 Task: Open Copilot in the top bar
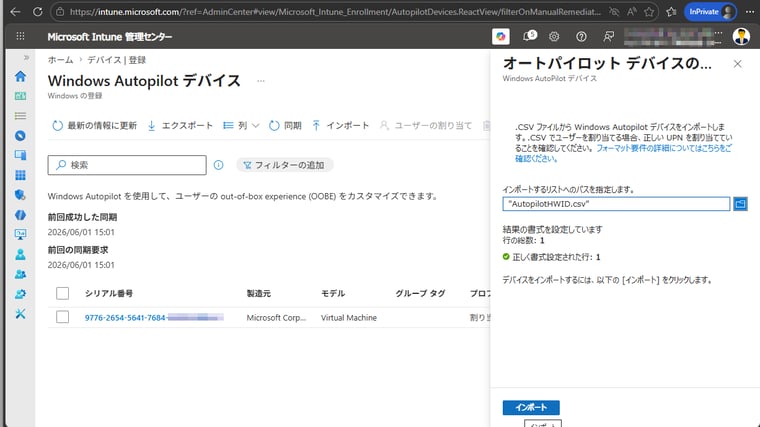point(501,36)
